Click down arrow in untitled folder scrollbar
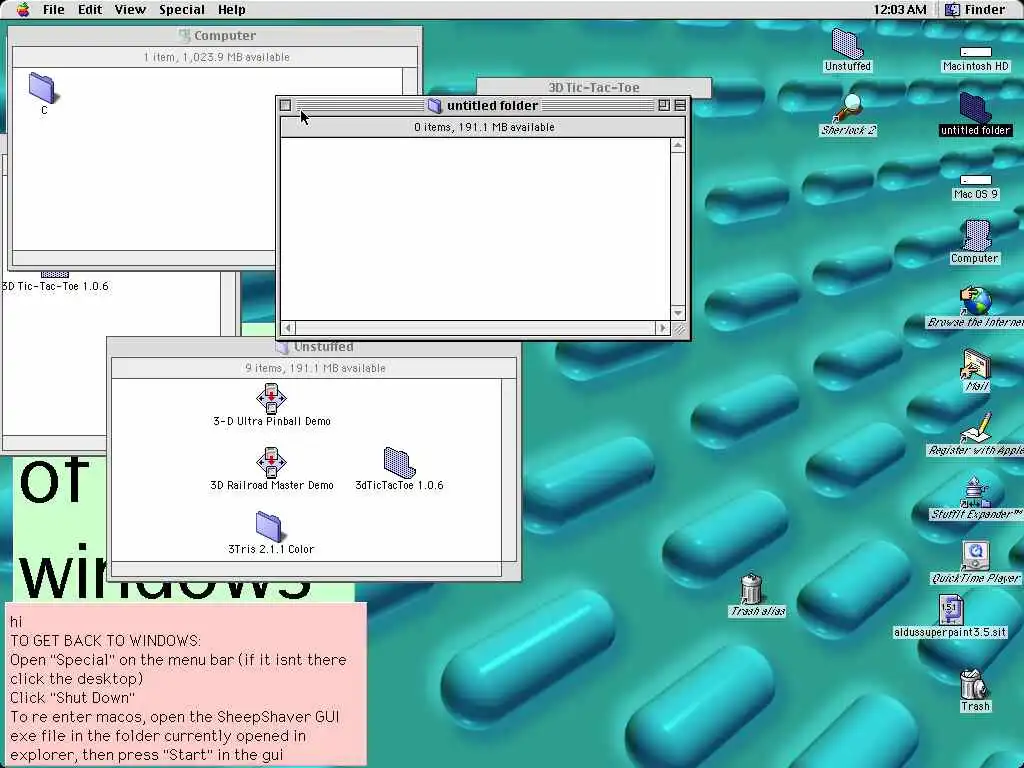Viewport: 1024px width, 768px height. 677,313
